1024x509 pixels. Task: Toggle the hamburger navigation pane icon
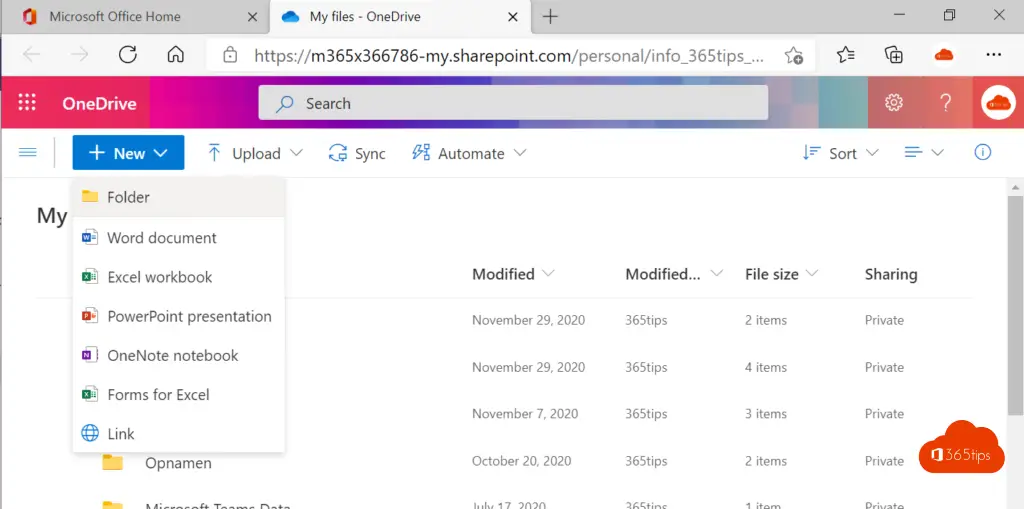point(28,153)
